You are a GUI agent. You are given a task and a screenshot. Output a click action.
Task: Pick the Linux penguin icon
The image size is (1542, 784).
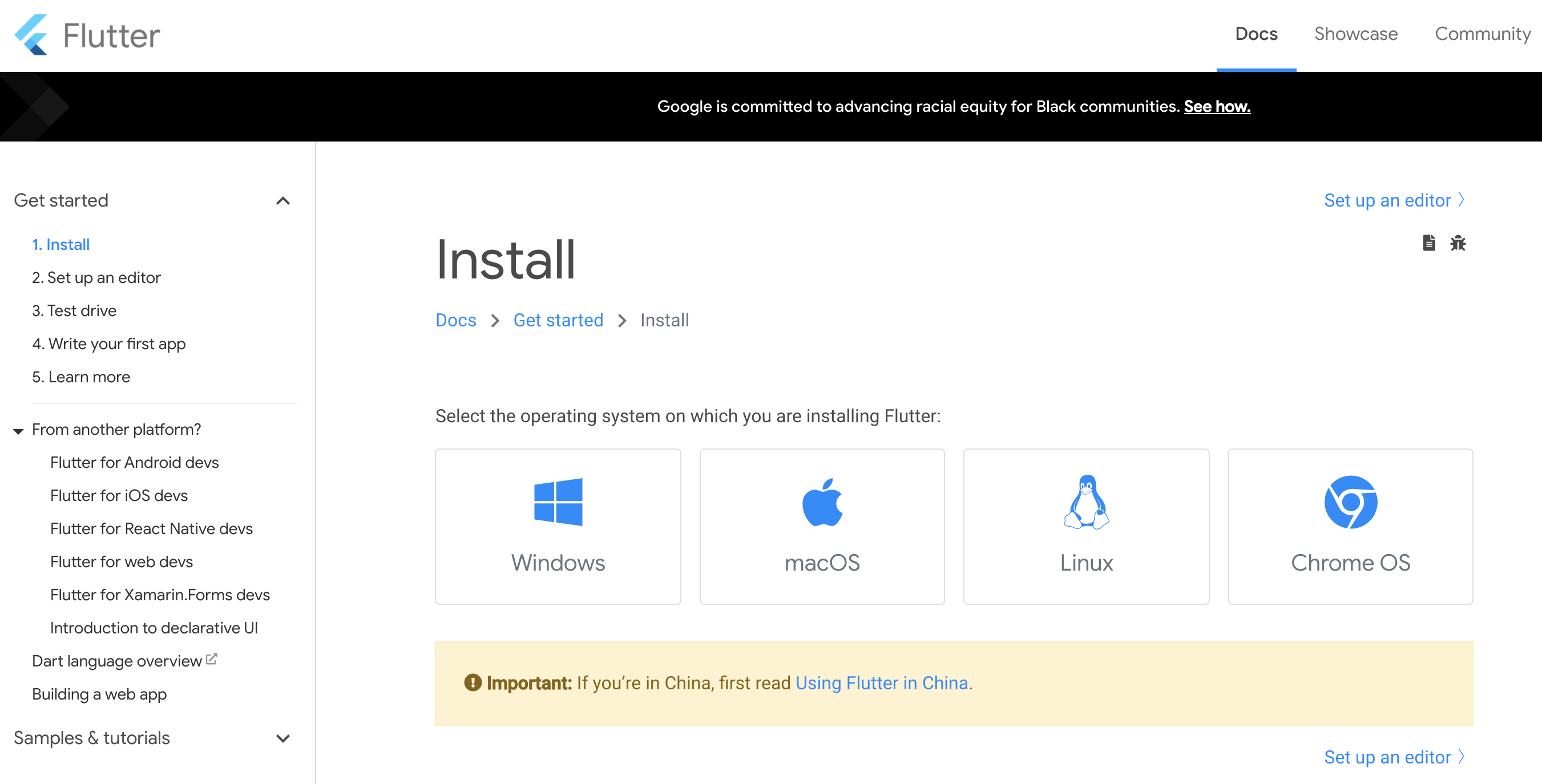click(x=1086, y=502)
